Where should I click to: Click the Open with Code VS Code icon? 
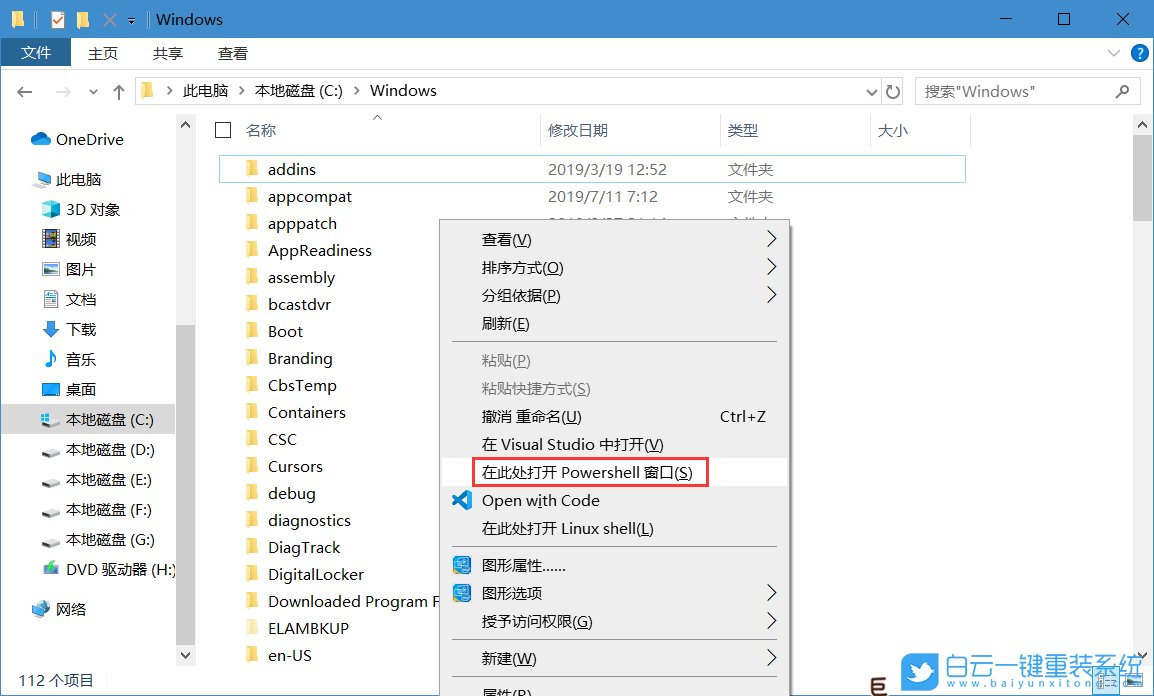click(x=461, y=500)
